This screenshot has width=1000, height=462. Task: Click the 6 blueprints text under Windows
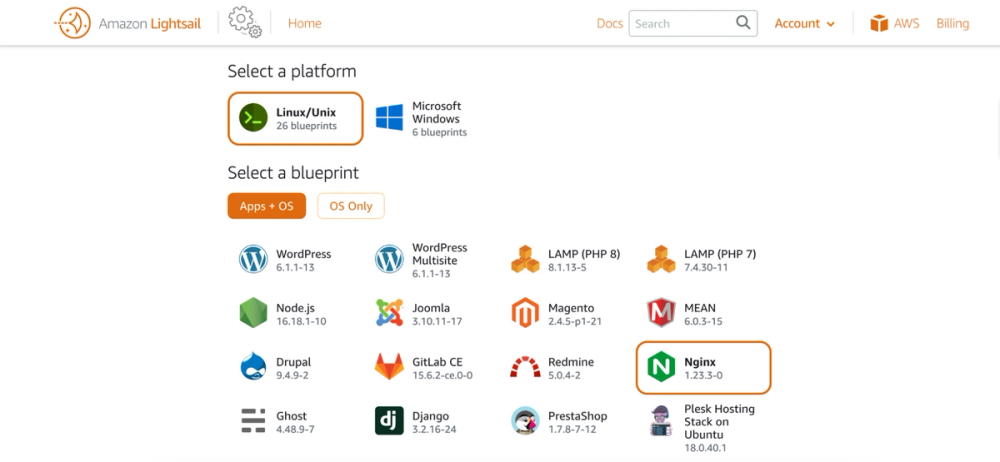(439, 133)
